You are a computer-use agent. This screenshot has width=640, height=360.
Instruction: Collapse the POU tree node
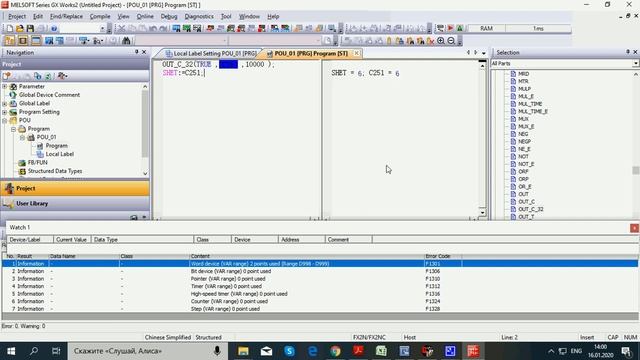[4, 120]
